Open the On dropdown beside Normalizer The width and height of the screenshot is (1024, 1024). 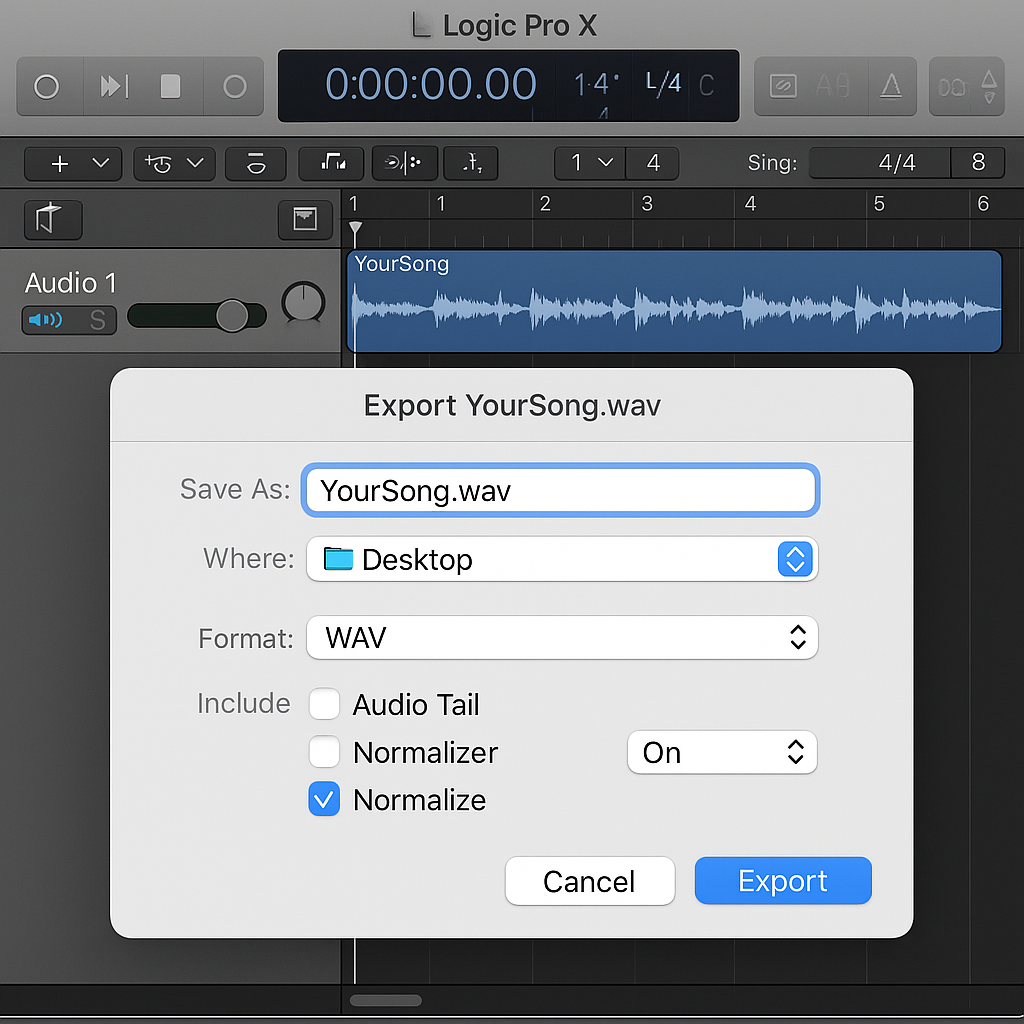[x=722, y=752]
